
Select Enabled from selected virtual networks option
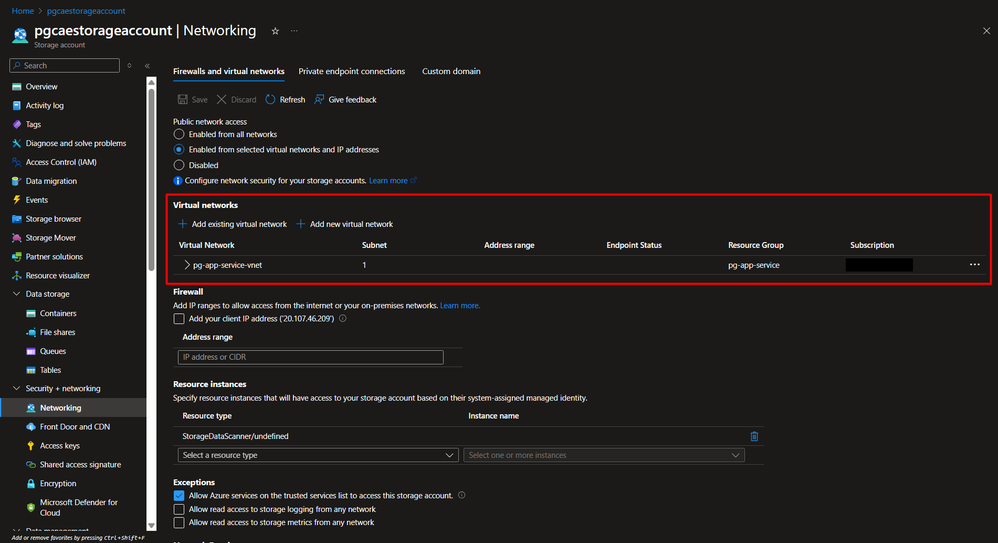pyautogui.click(x=179, y=150)
